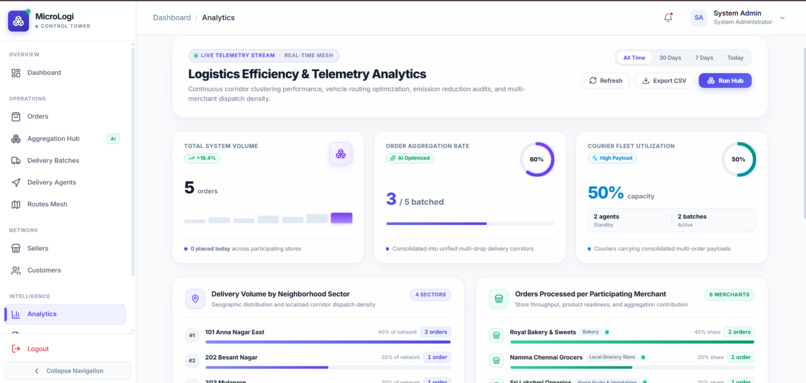
Task: Click the Refresh button
Action: click(x=606, y=81)
